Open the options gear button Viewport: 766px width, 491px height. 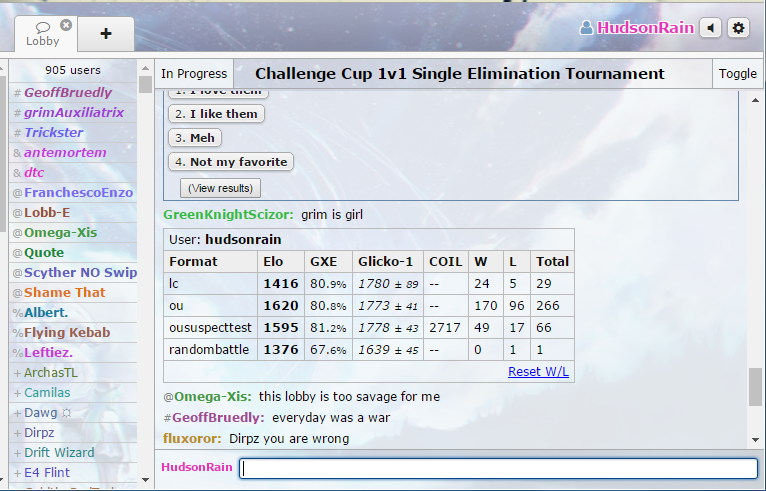pyautogui.click(x=738, y=28)
